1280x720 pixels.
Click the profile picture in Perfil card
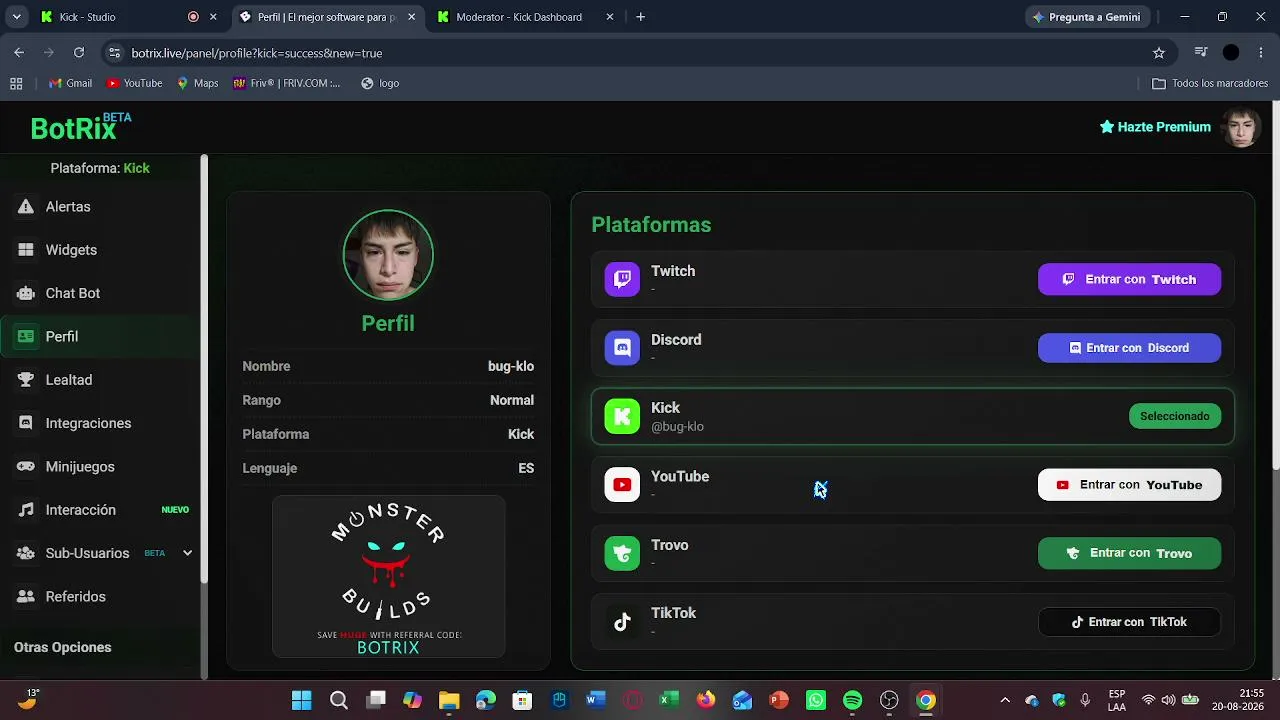click(388, 255)
